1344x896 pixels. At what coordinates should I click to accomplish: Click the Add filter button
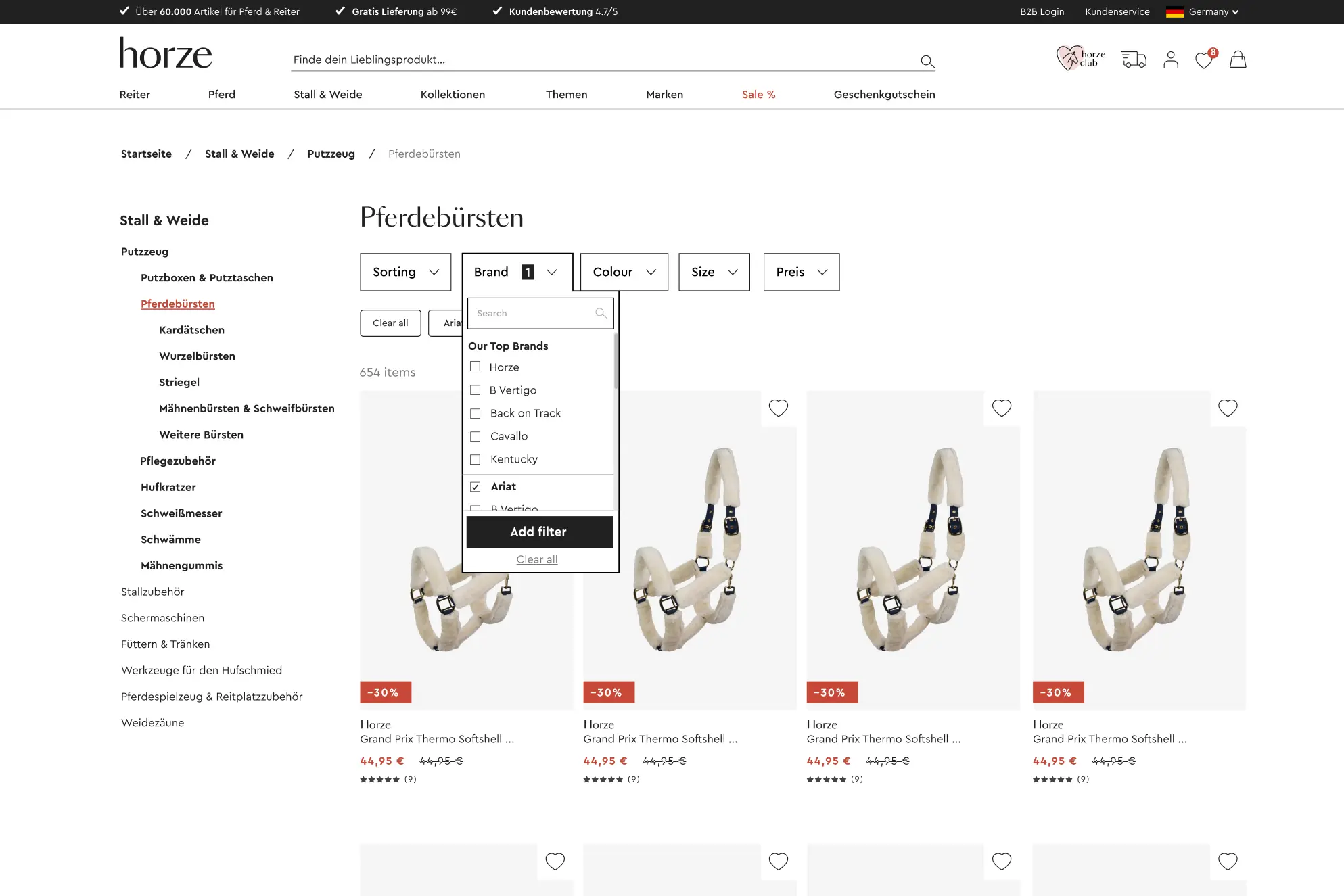pyautogui.click(x=539, y=532)
